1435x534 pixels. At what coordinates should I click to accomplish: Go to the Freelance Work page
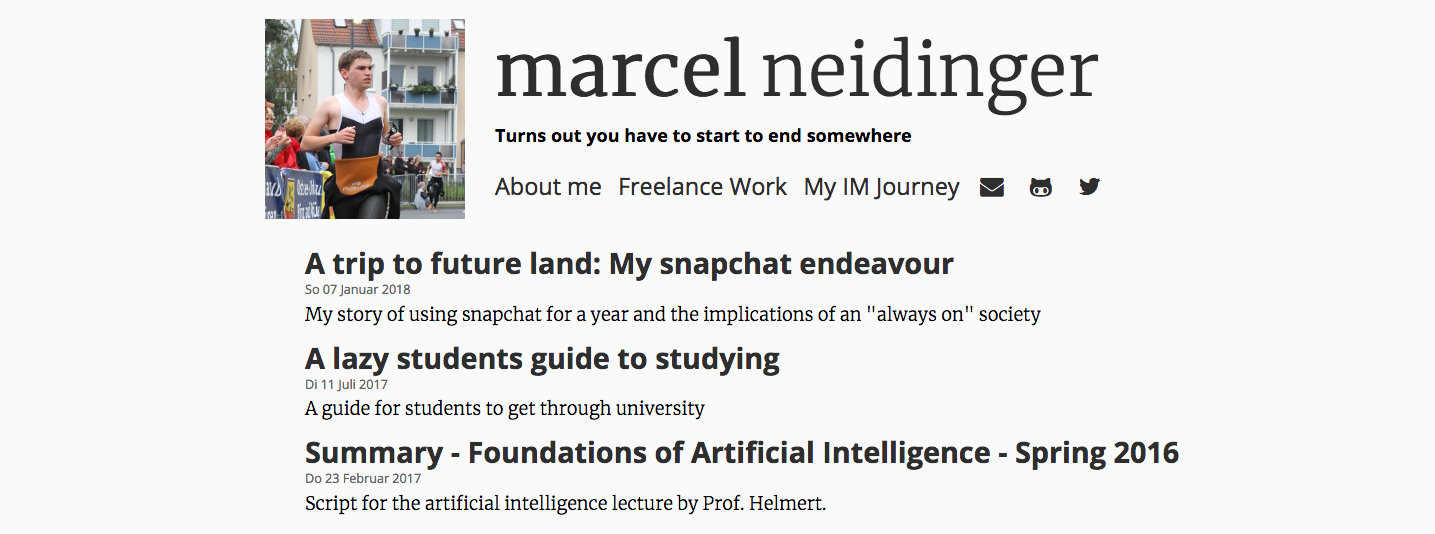coord(703,187)
